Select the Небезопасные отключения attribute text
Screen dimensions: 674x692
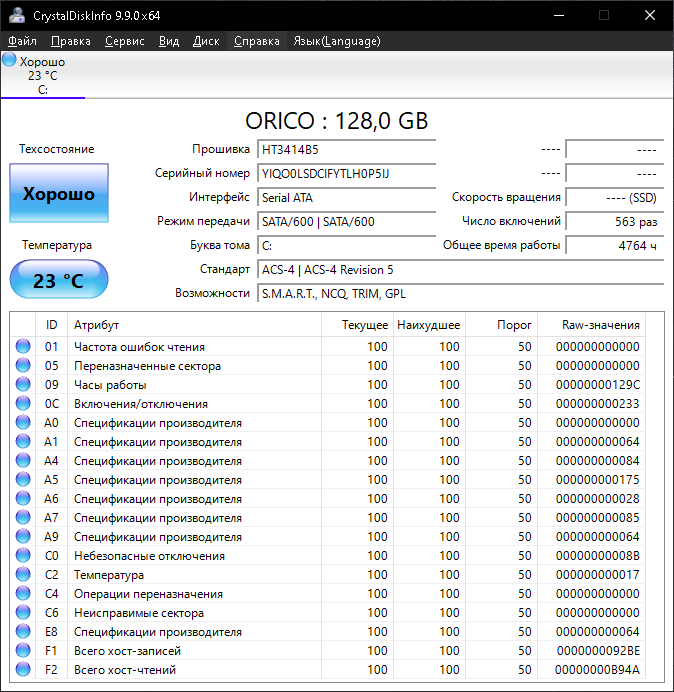point(149,556)
